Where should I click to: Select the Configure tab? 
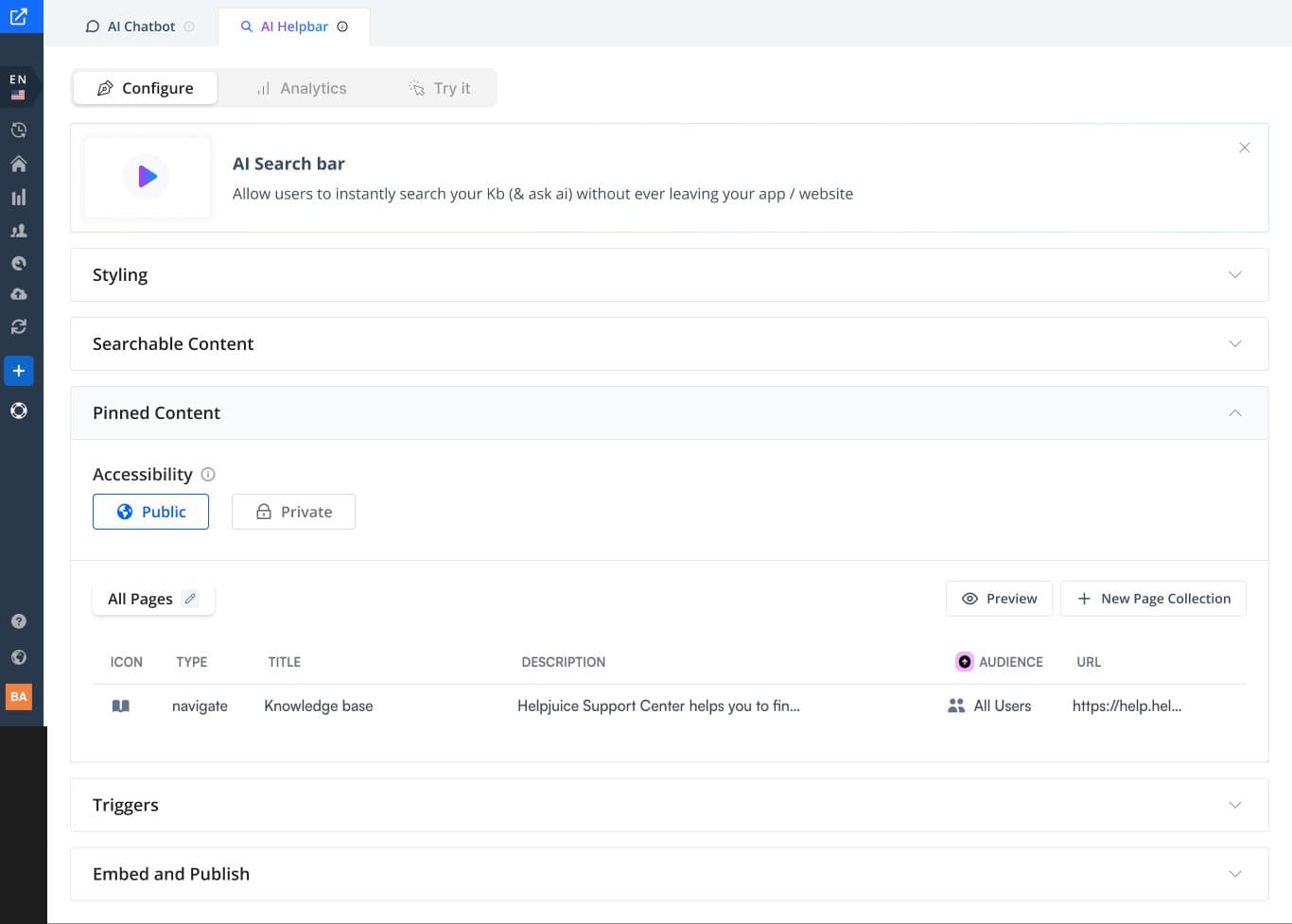click(145, 88)
